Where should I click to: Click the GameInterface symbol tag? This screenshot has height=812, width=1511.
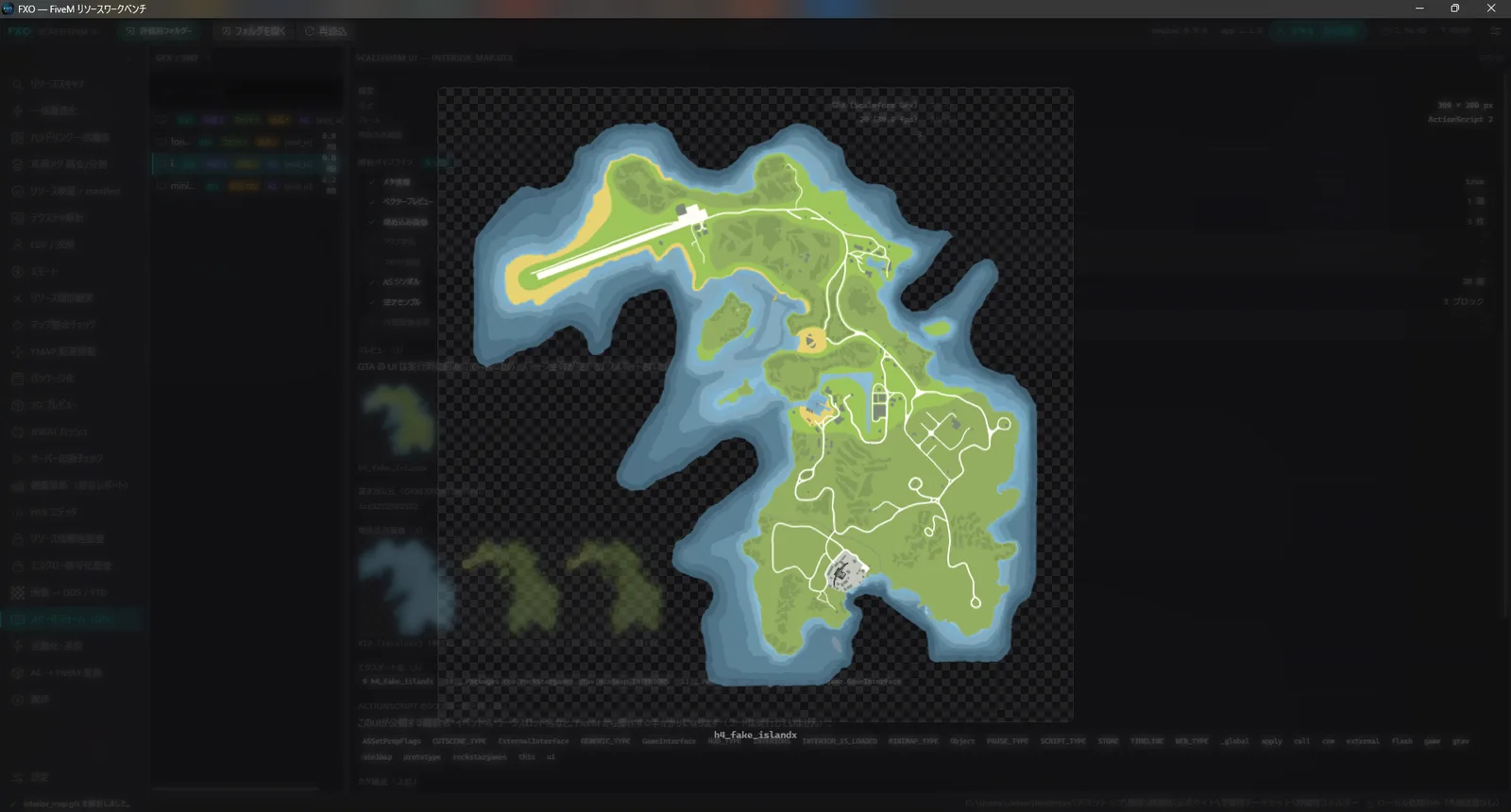669,741
